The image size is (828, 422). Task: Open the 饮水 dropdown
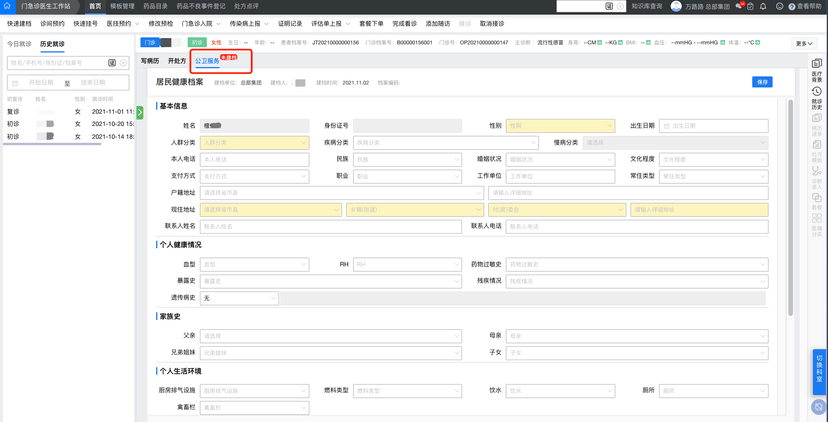pos(560,391)
